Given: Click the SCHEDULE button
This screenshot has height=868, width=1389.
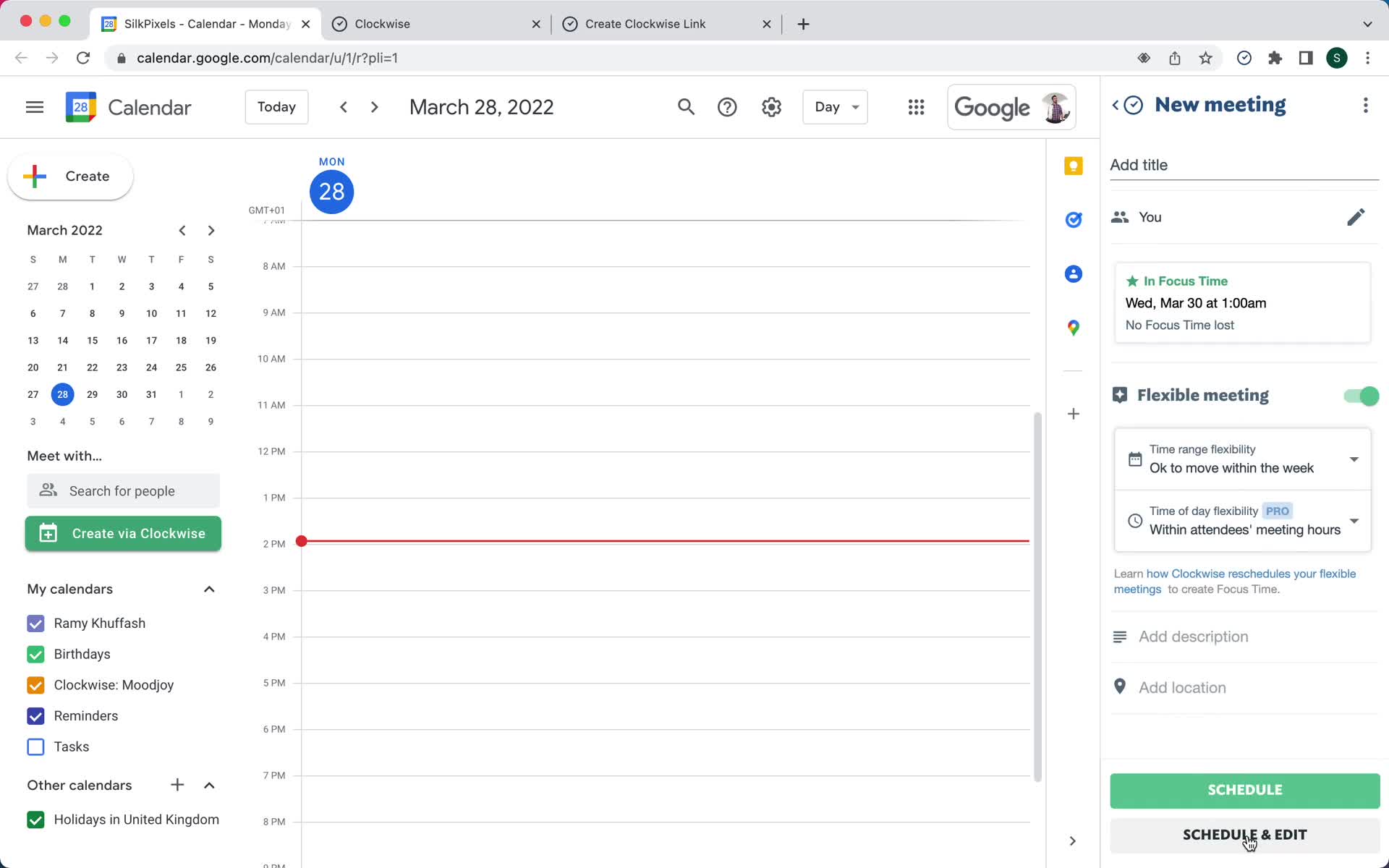Looking at the screenshot, I should coord(1245,790).
